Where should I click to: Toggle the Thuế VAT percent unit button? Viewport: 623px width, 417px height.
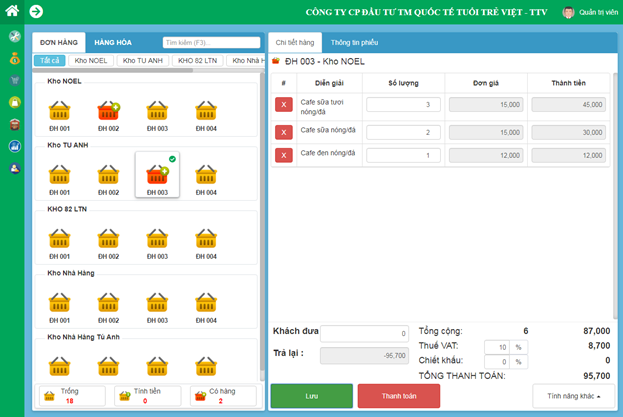[519, 346]
